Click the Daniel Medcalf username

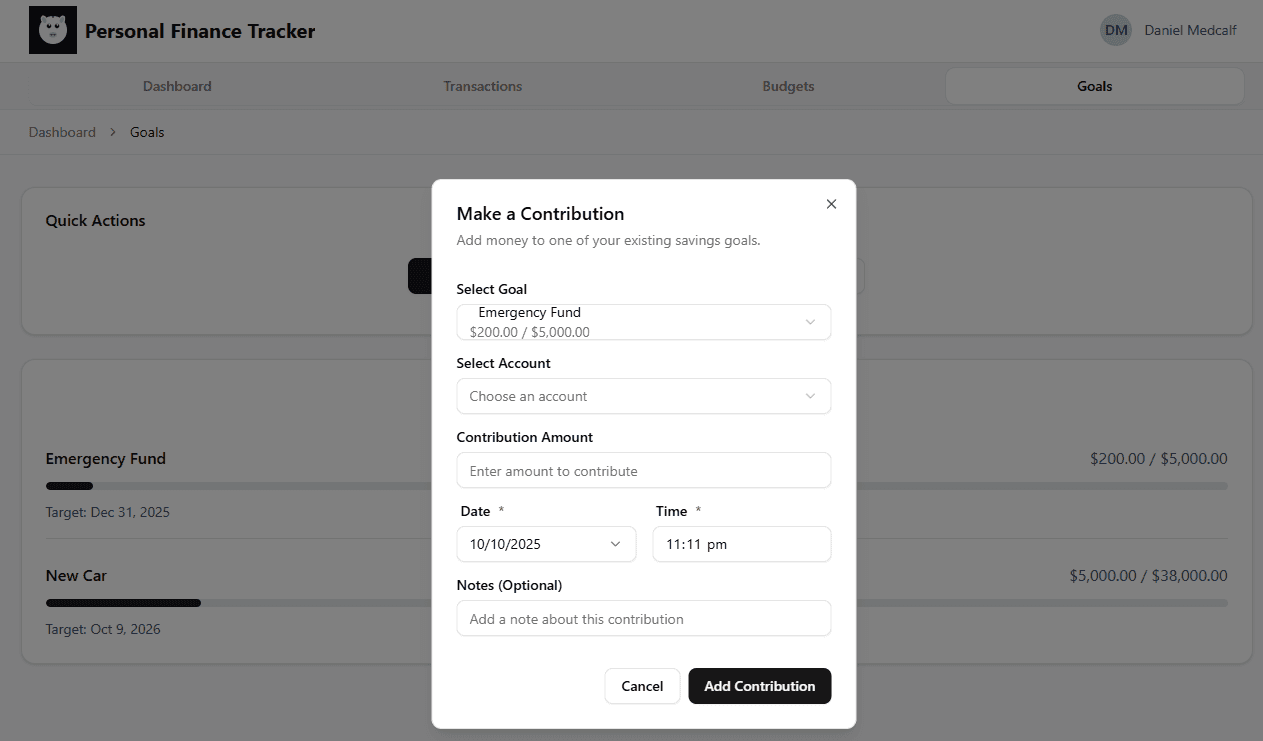[x=1190, y=30]
